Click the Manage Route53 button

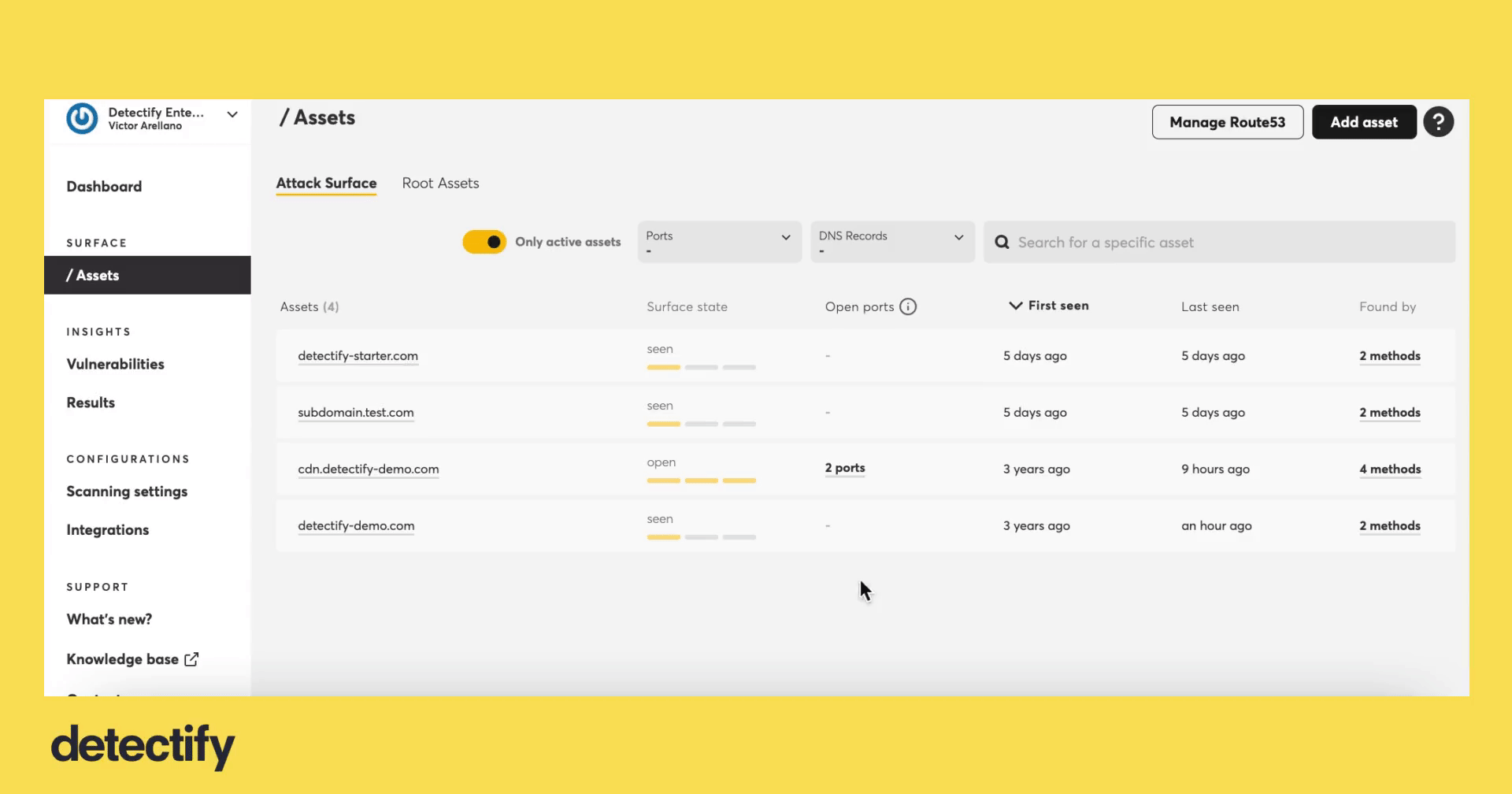point(1227,122)
